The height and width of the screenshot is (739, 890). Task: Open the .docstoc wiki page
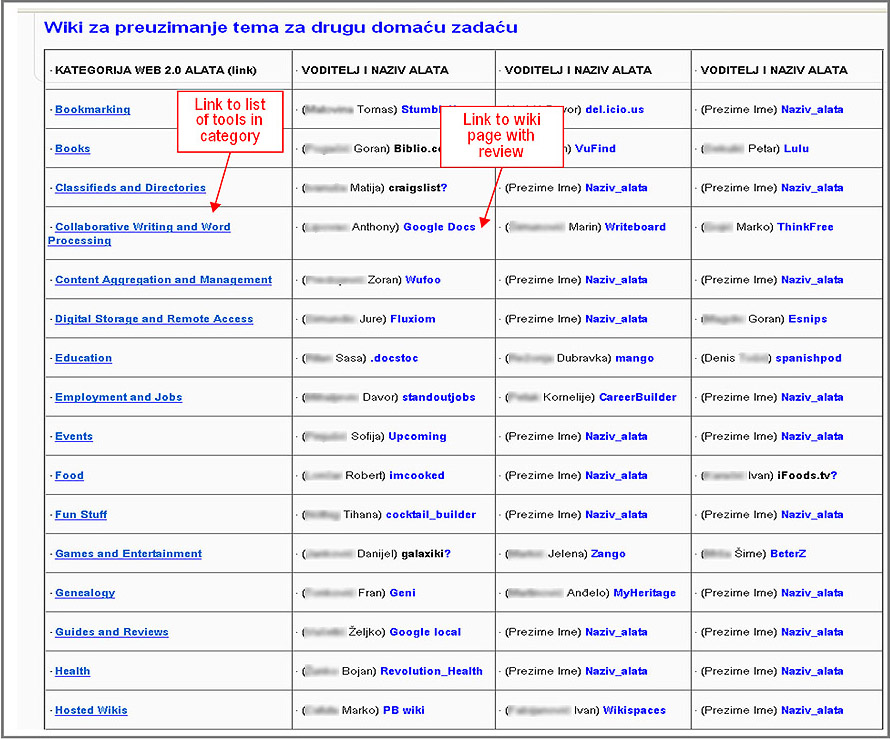[394, 358]
